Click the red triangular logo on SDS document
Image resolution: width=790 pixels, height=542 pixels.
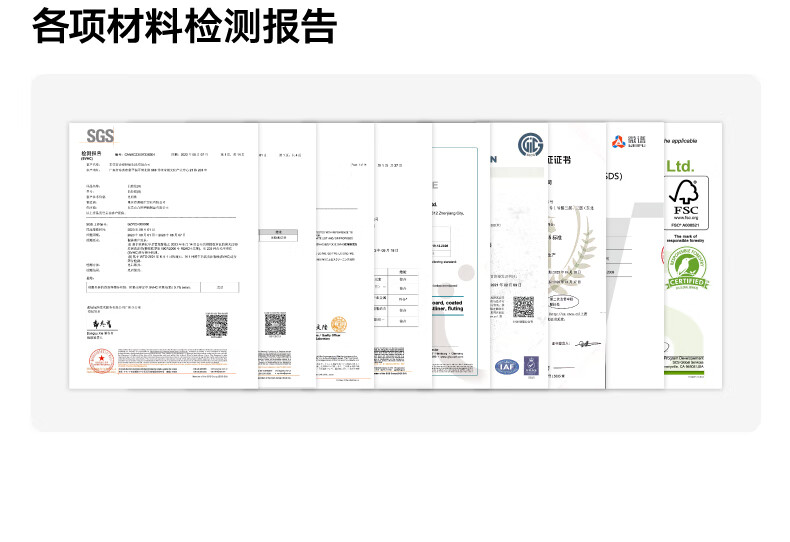pos(617,142)
